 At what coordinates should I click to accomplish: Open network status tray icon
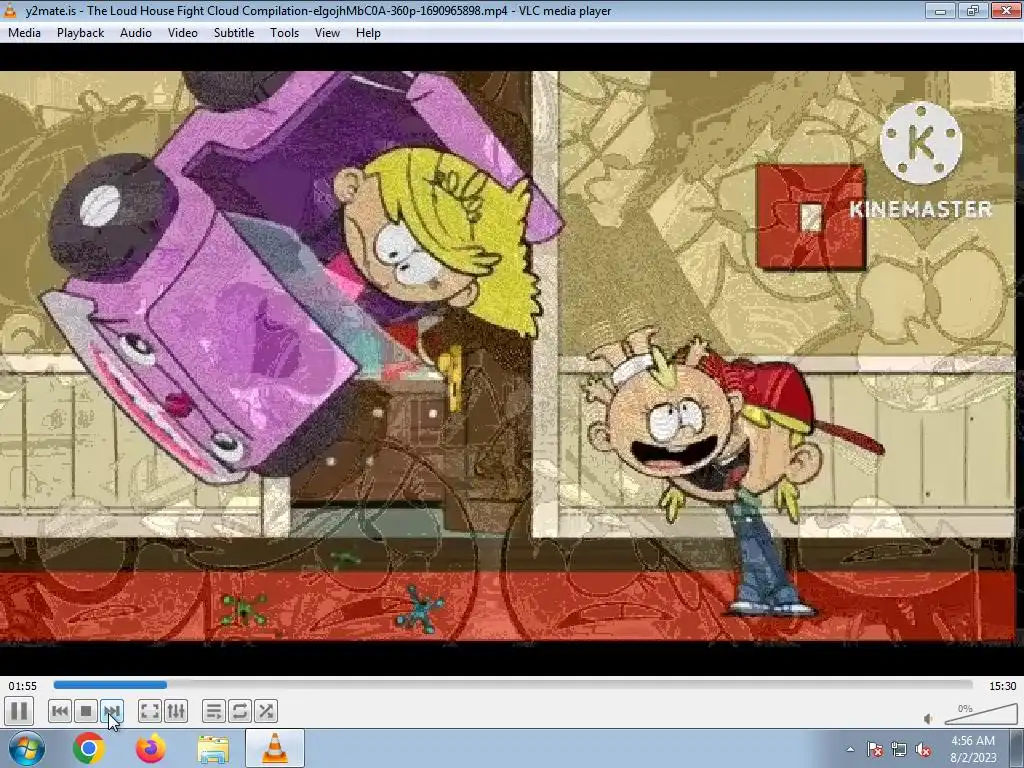pyautogui.click(x=899, y=750)
